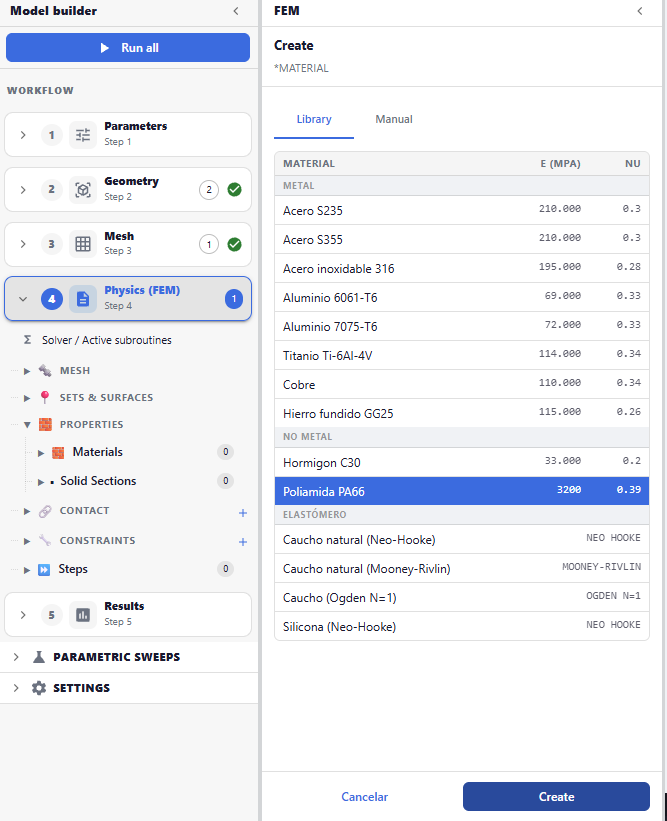Select Caucho (Ogden N=1) material
667x821 pixels.
(462, 597)
